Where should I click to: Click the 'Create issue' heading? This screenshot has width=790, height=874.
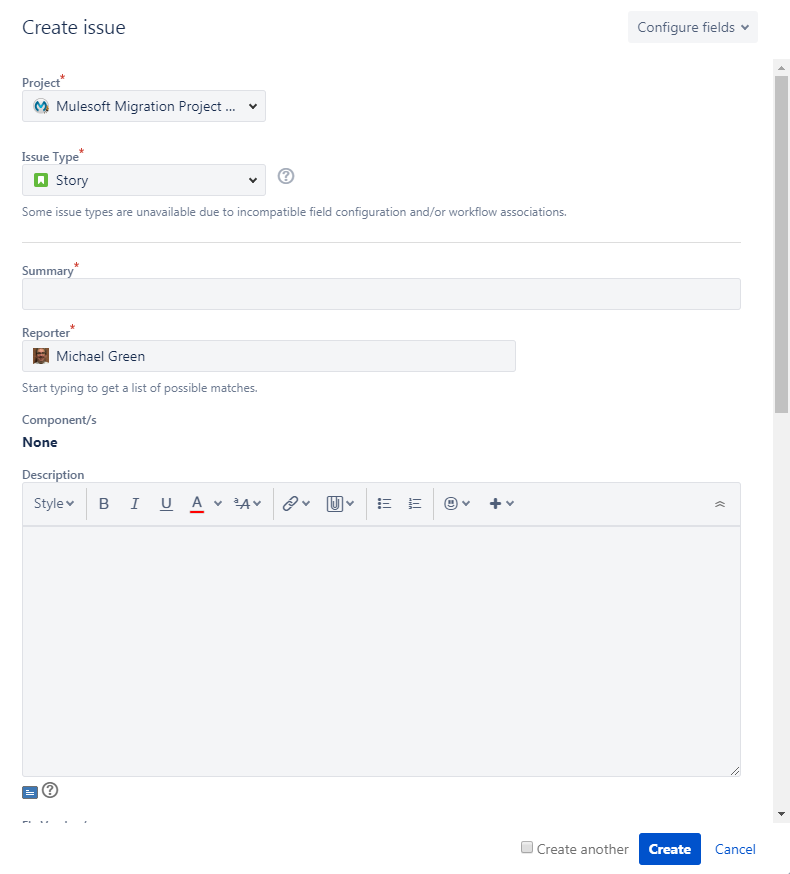pos(74,27)
